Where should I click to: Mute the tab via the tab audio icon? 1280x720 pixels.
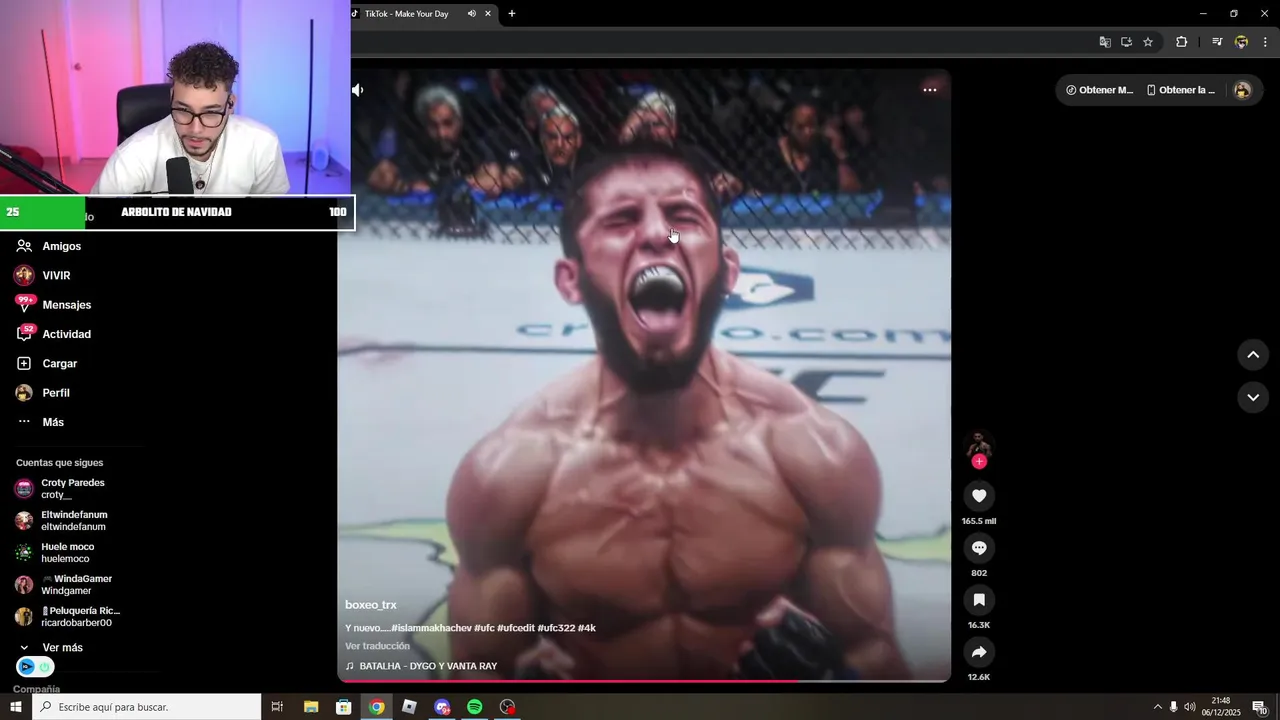472,14
